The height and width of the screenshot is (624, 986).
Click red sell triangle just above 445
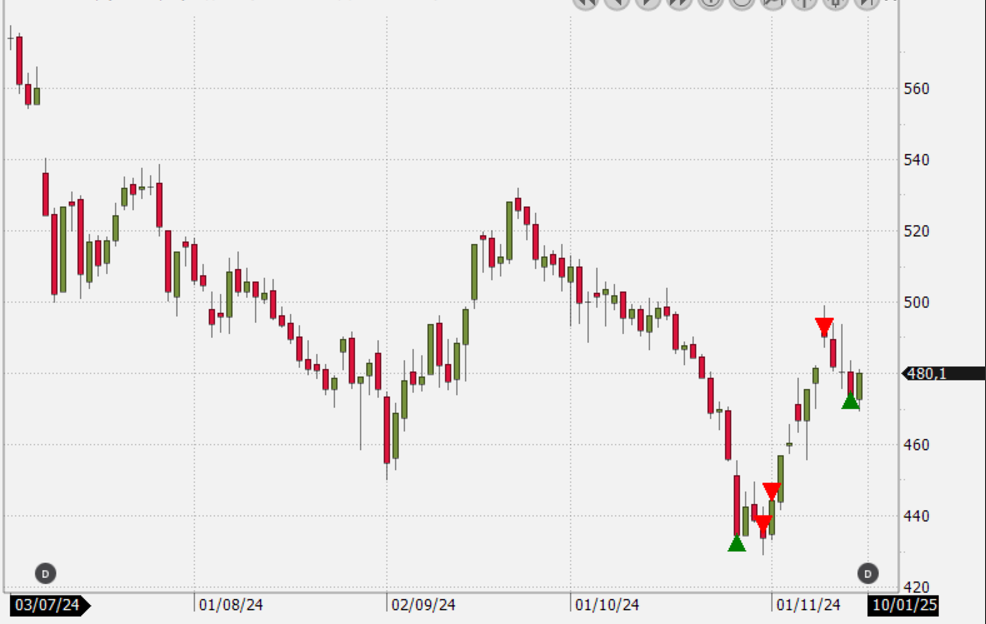[771, 491]
